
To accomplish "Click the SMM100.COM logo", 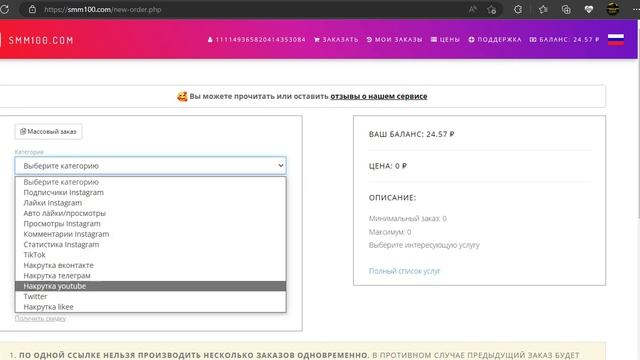I will (x=40, y=40).
